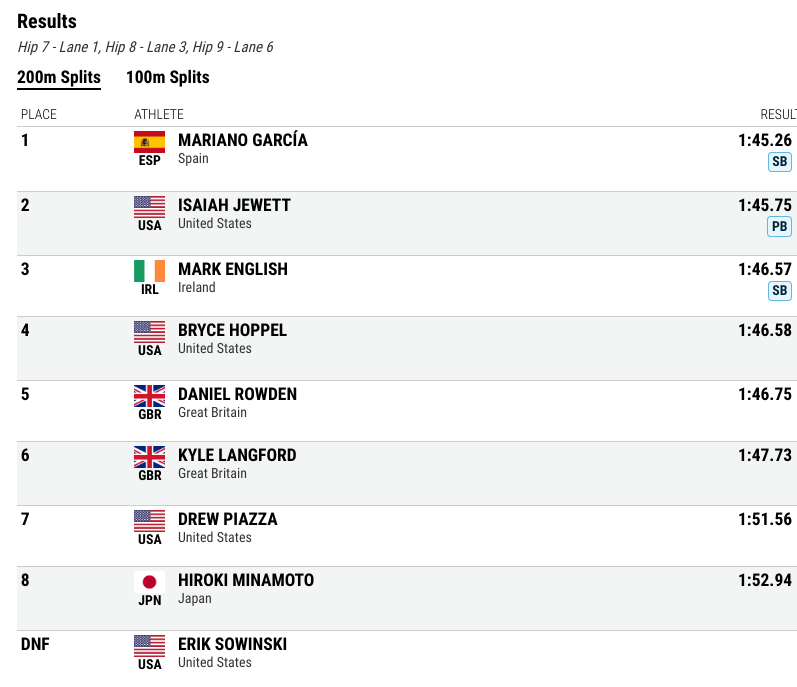Click the SB badge under 1:46.57

coord(779,291)
